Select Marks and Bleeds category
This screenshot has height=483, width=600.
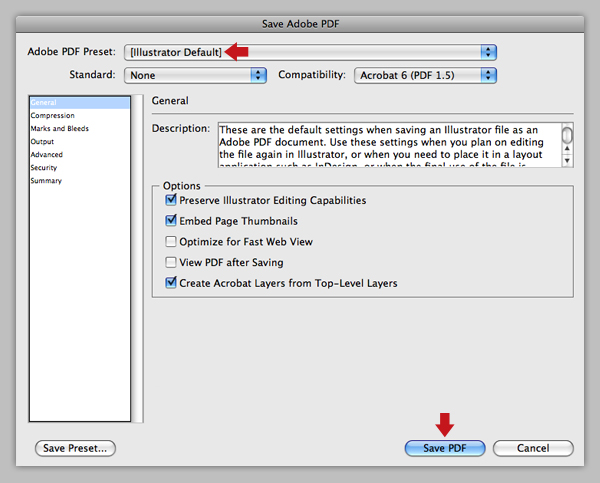click(80, 129)
